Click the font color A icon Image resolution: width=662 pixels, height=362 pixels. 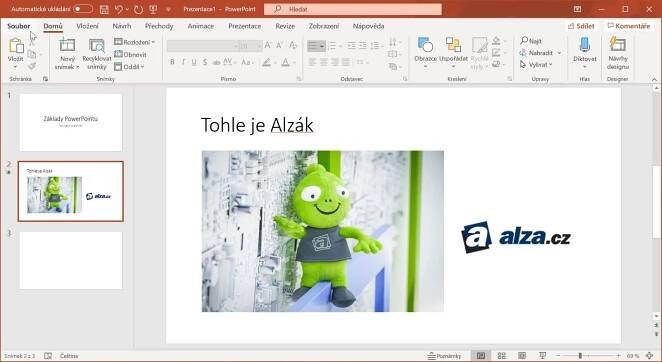(x=285, y=63)
